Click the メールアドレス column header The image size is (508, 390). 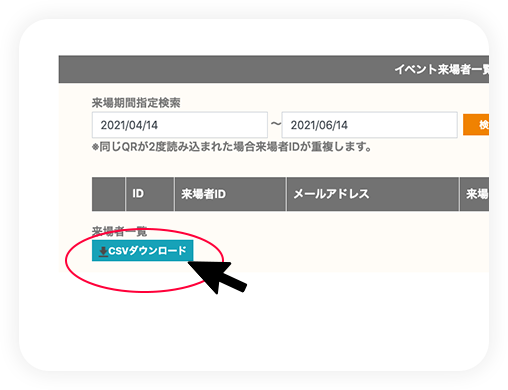click(x=373, y=194)
